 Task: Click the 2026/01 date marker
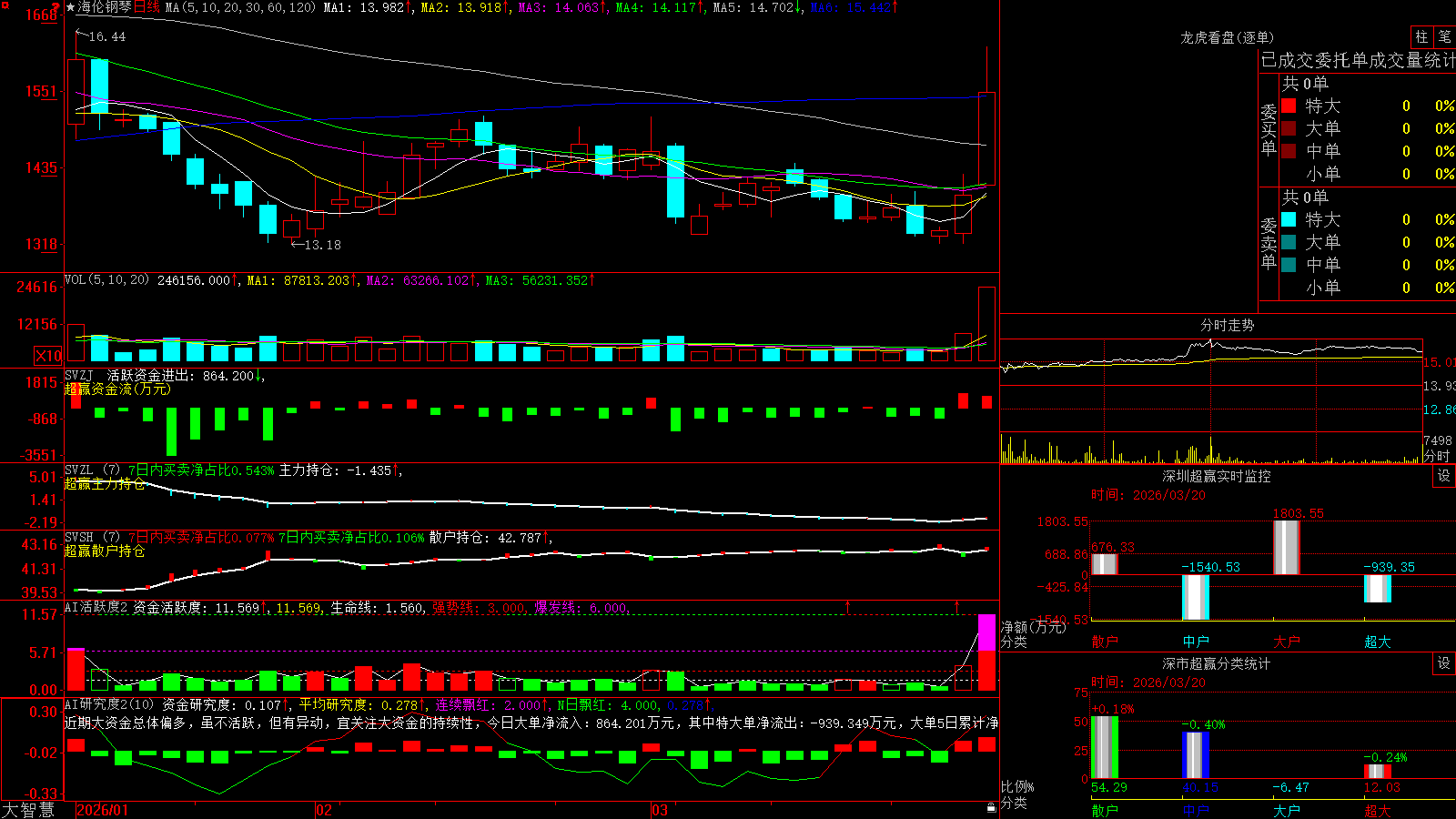point(103,810)
